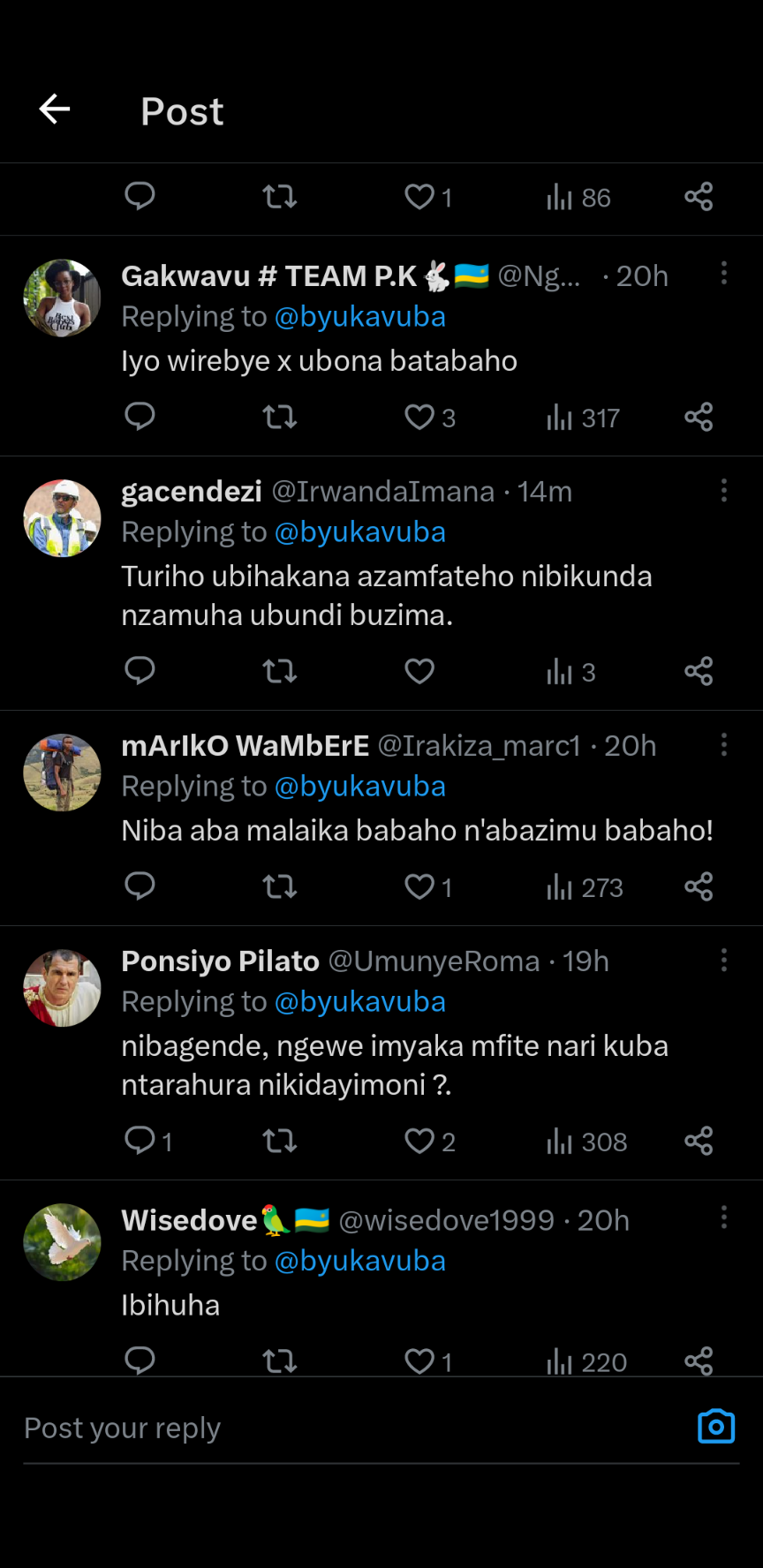Like mArIkO WaMbErE's reply
The image size is (763, 1568).
(x=419, y=886)
